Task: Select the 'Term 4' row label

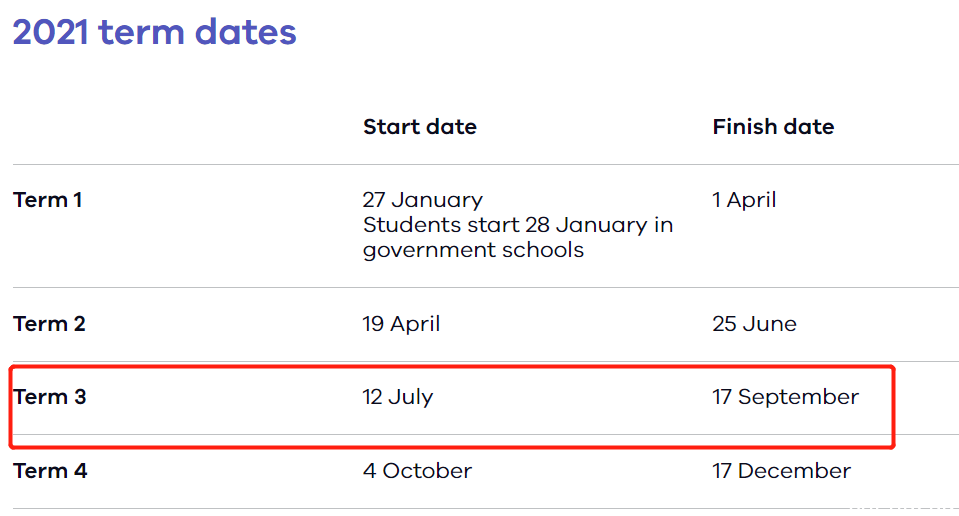Action: tap(49, 471)
